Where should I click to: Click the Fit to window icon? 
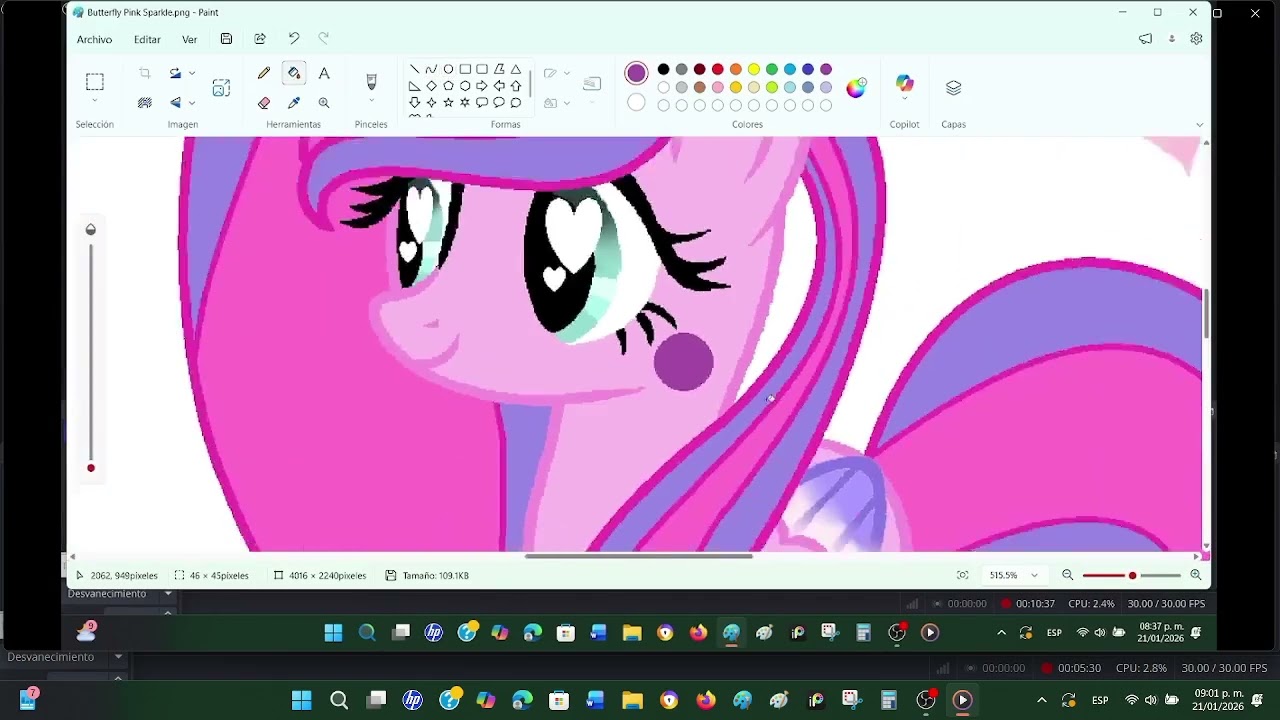click(962, 575)
